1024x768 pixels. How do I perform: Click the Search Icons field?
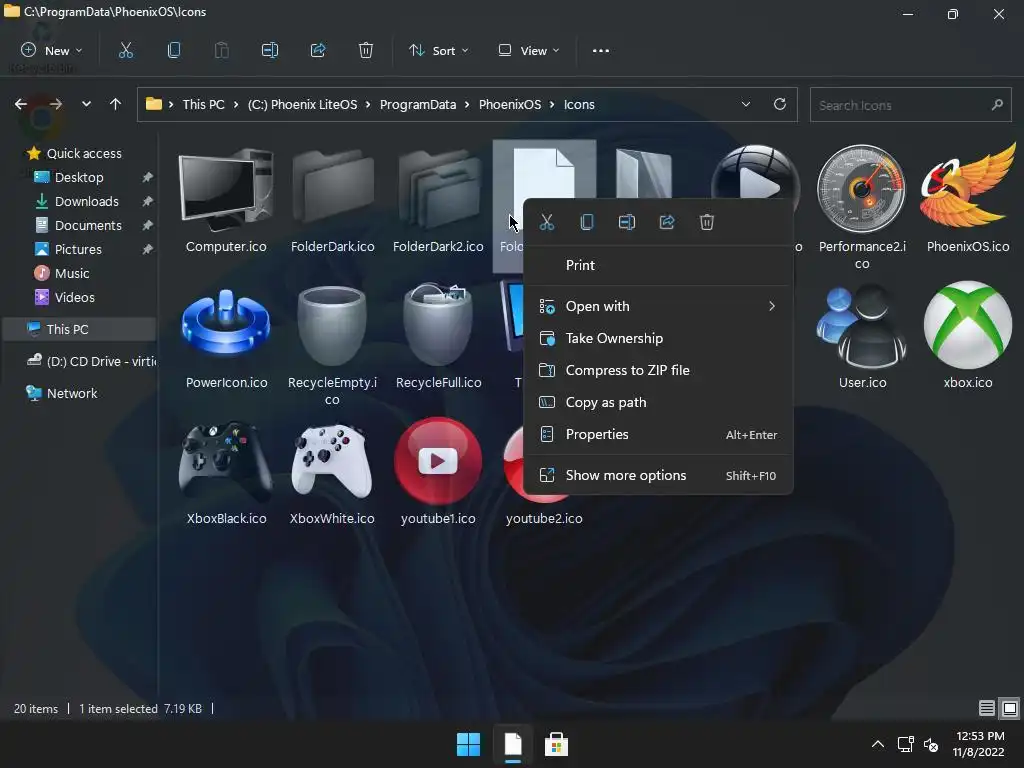point(910,104)
